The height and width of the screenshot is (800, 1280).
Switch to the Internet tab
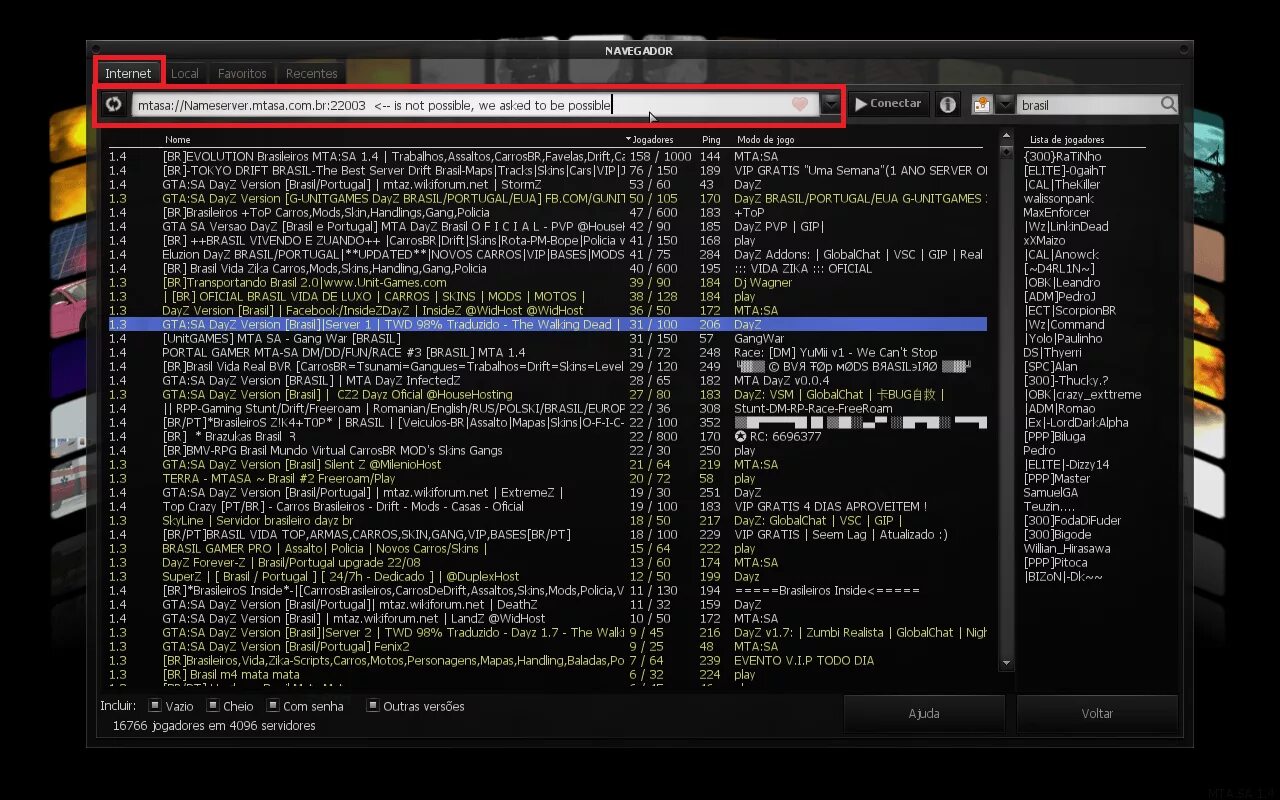(129, 73)
